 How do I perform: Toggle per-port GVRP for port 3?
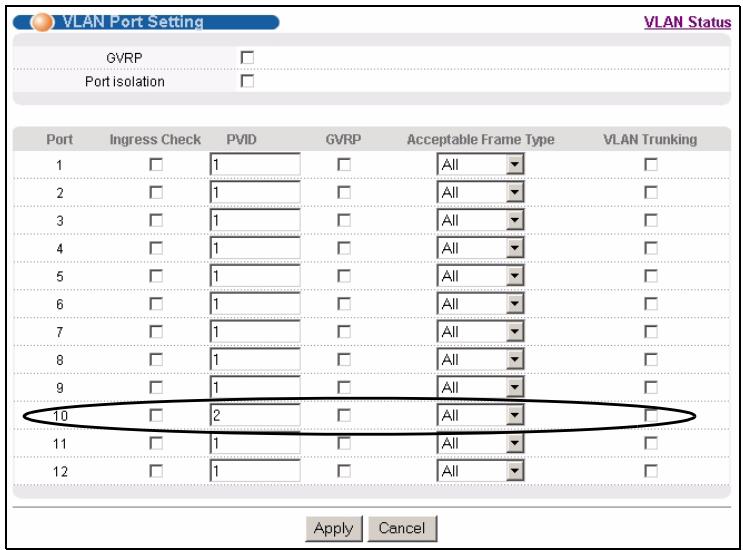(x=344, y=220)
